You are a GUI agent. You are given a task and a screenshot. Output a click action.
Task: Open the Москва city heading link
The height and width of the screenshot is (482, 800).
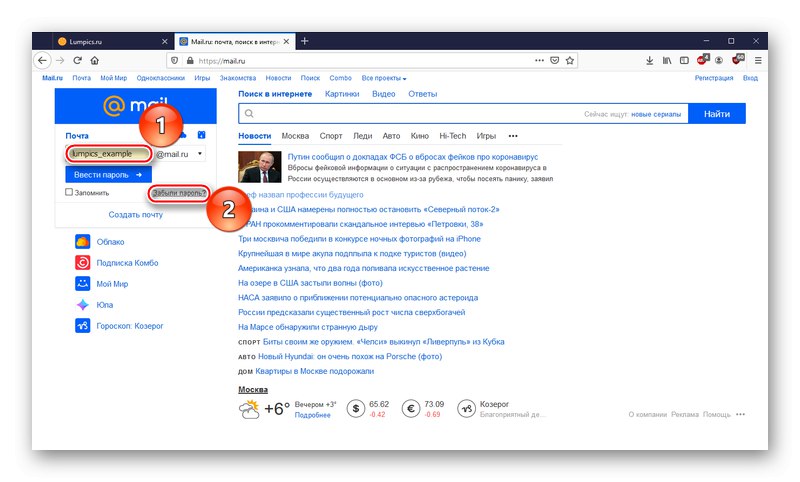[253, 389]
